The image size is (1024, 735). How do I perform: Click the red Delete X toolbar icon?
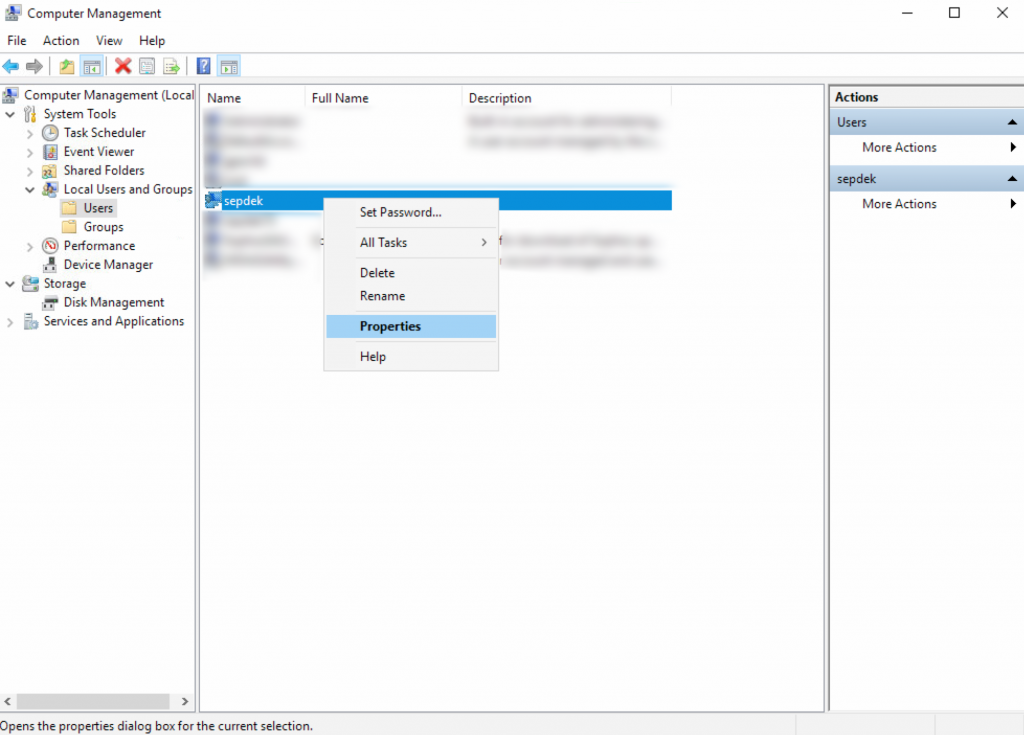click(123, 66)
